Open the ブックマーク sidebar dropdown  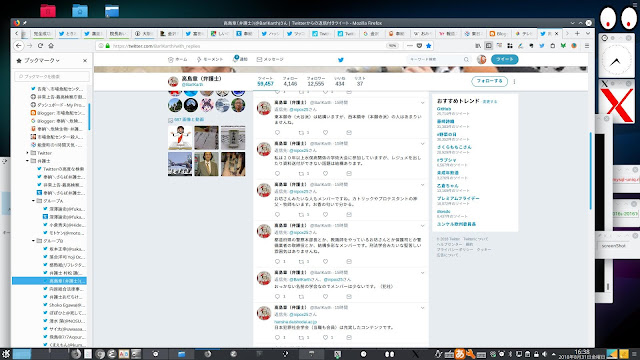[38, 60]
